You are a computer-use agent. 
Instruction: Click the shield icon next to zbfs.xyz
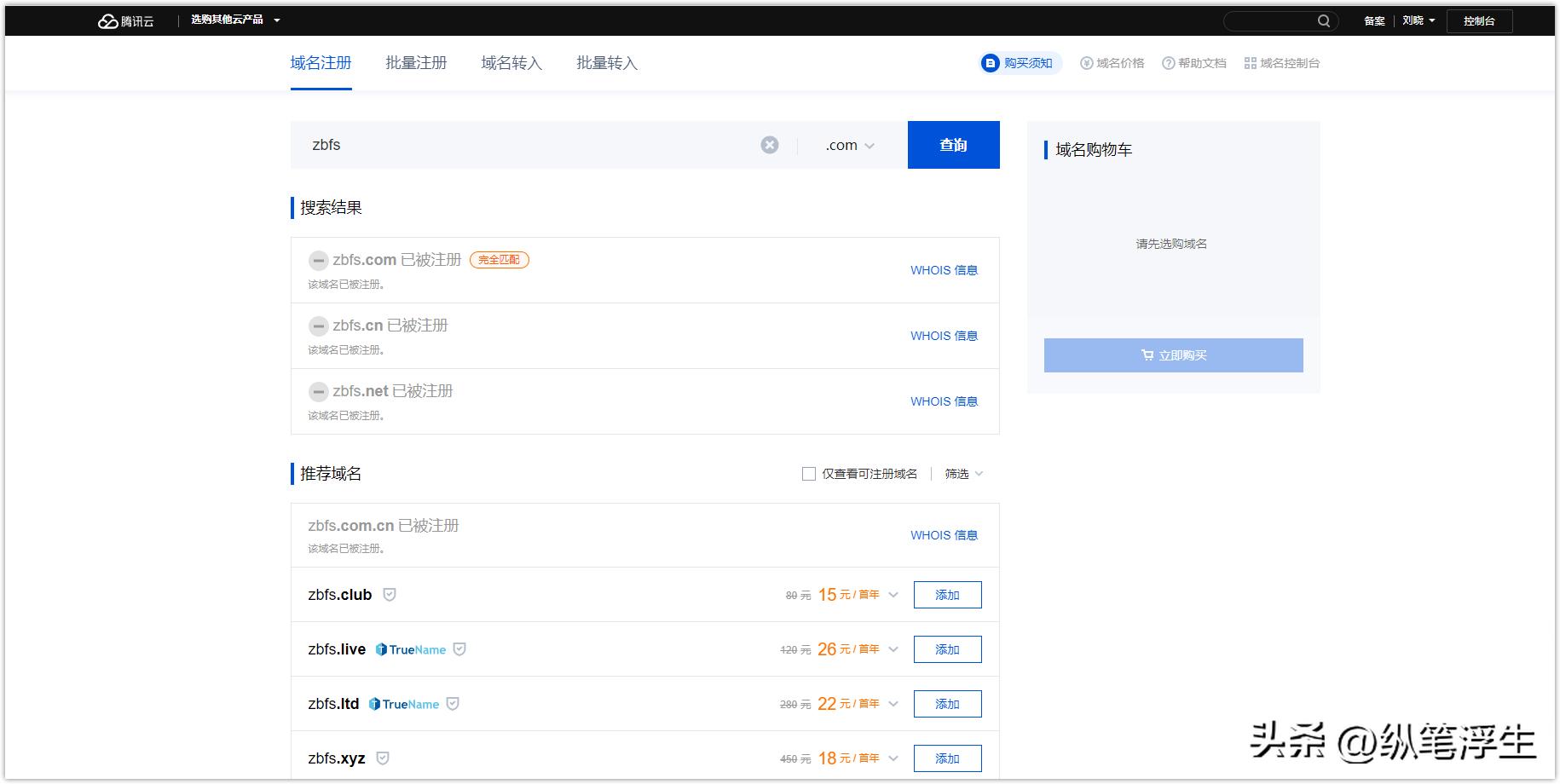click(x=382, y=758)
